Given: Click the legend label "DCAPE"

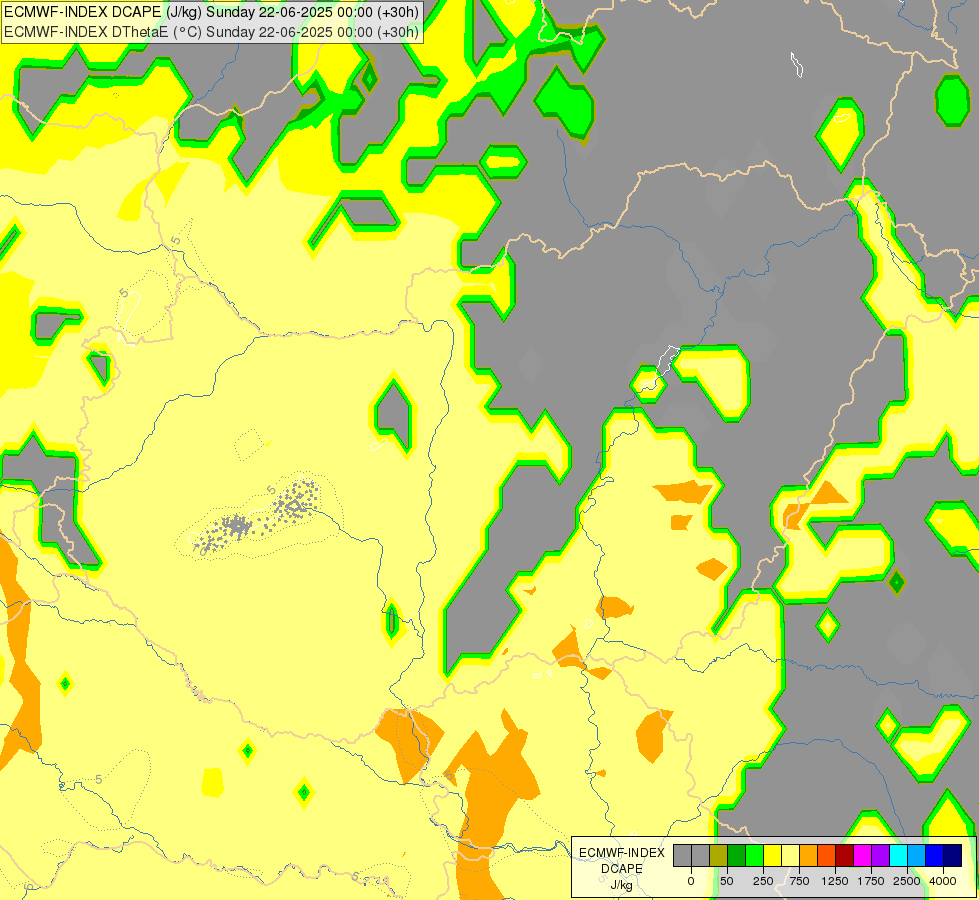Looking at the screenshot, I should [622, 869].
